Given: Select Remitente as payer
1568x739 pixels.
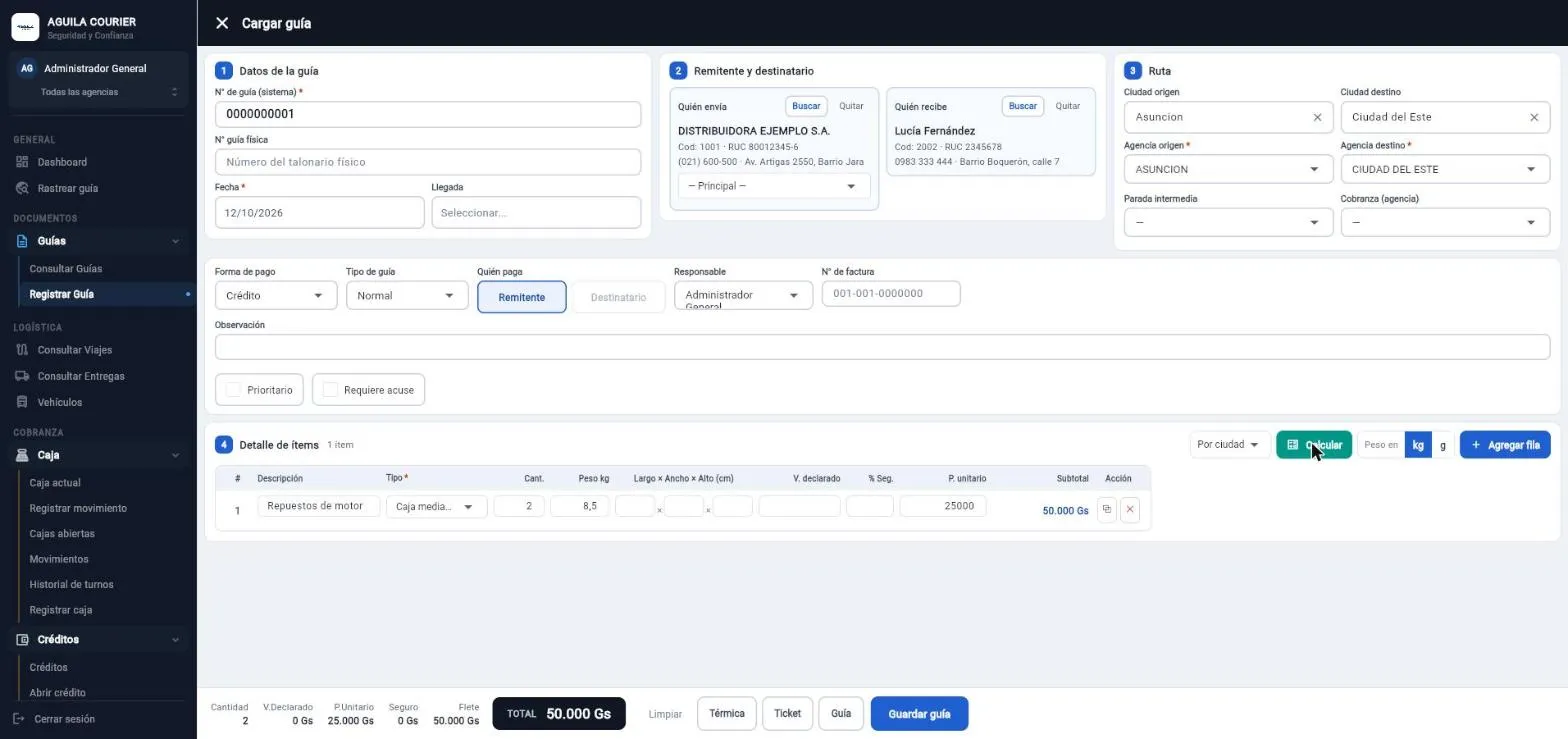Looking at the screenshot, I should pyautogui.click(x=522, y=297).
